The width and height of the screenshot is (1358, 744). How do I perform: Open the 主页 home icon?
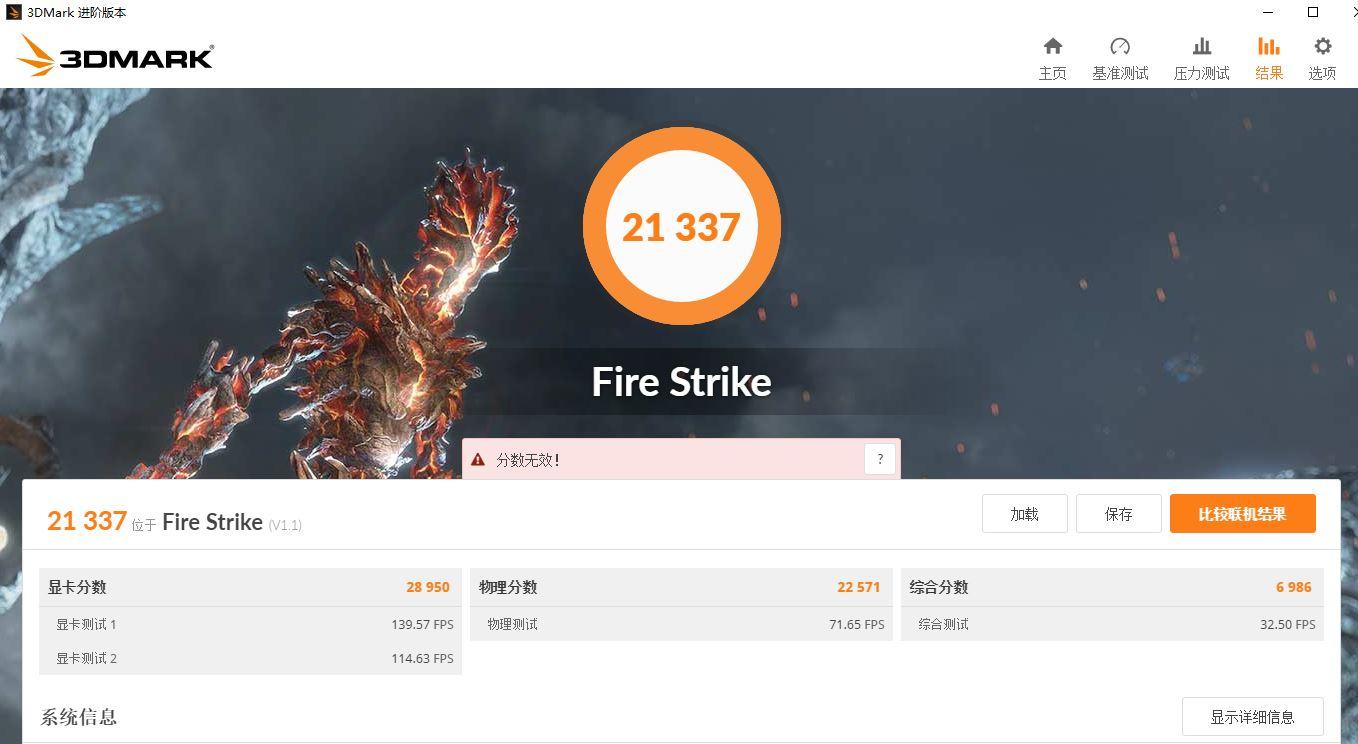pyautogui.click(x=1052, y=46)
